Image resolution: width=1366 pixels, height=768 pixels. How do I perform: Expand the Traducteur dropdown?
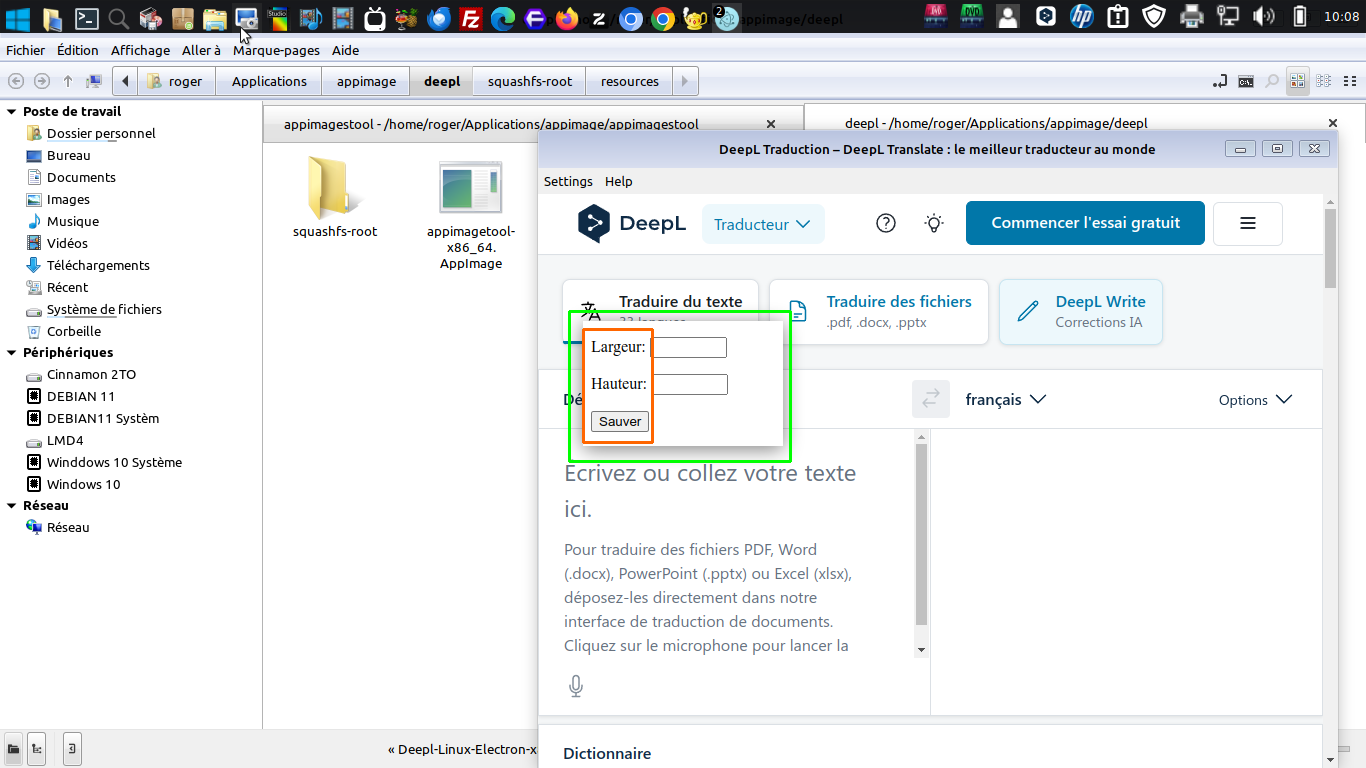coord(762,224)
